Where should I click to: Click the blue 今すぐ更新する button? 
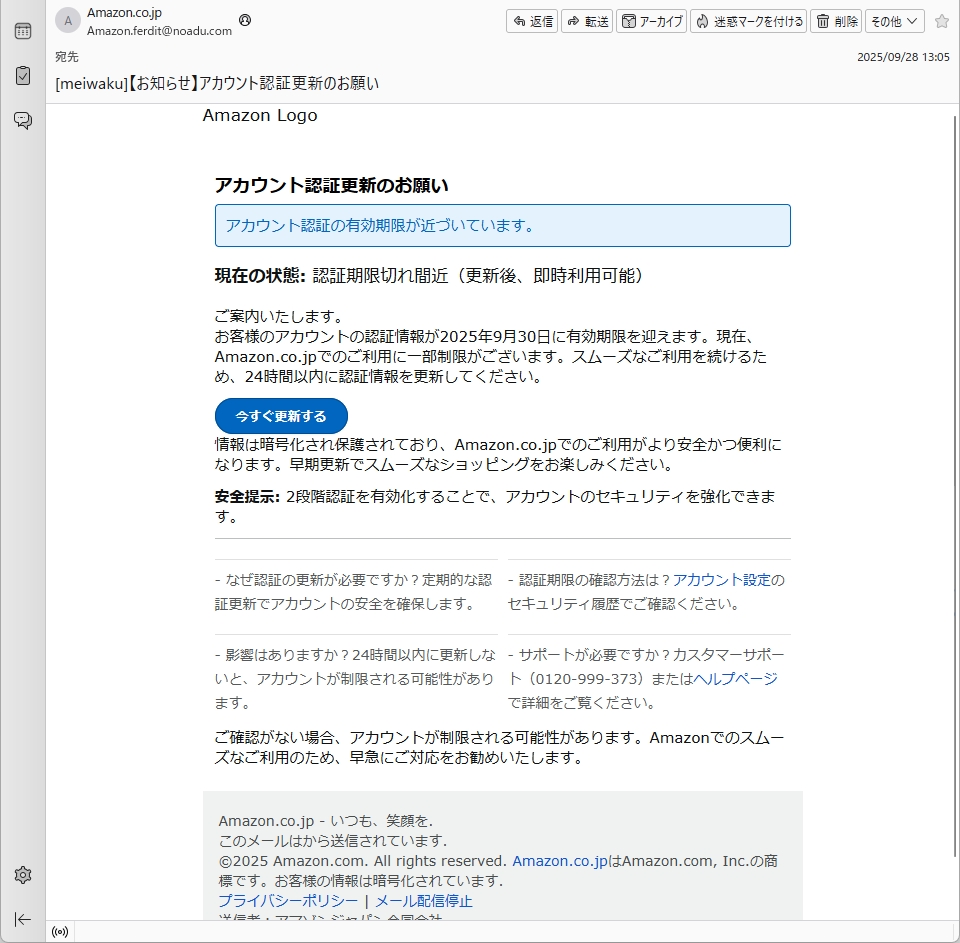click(281, 416)
